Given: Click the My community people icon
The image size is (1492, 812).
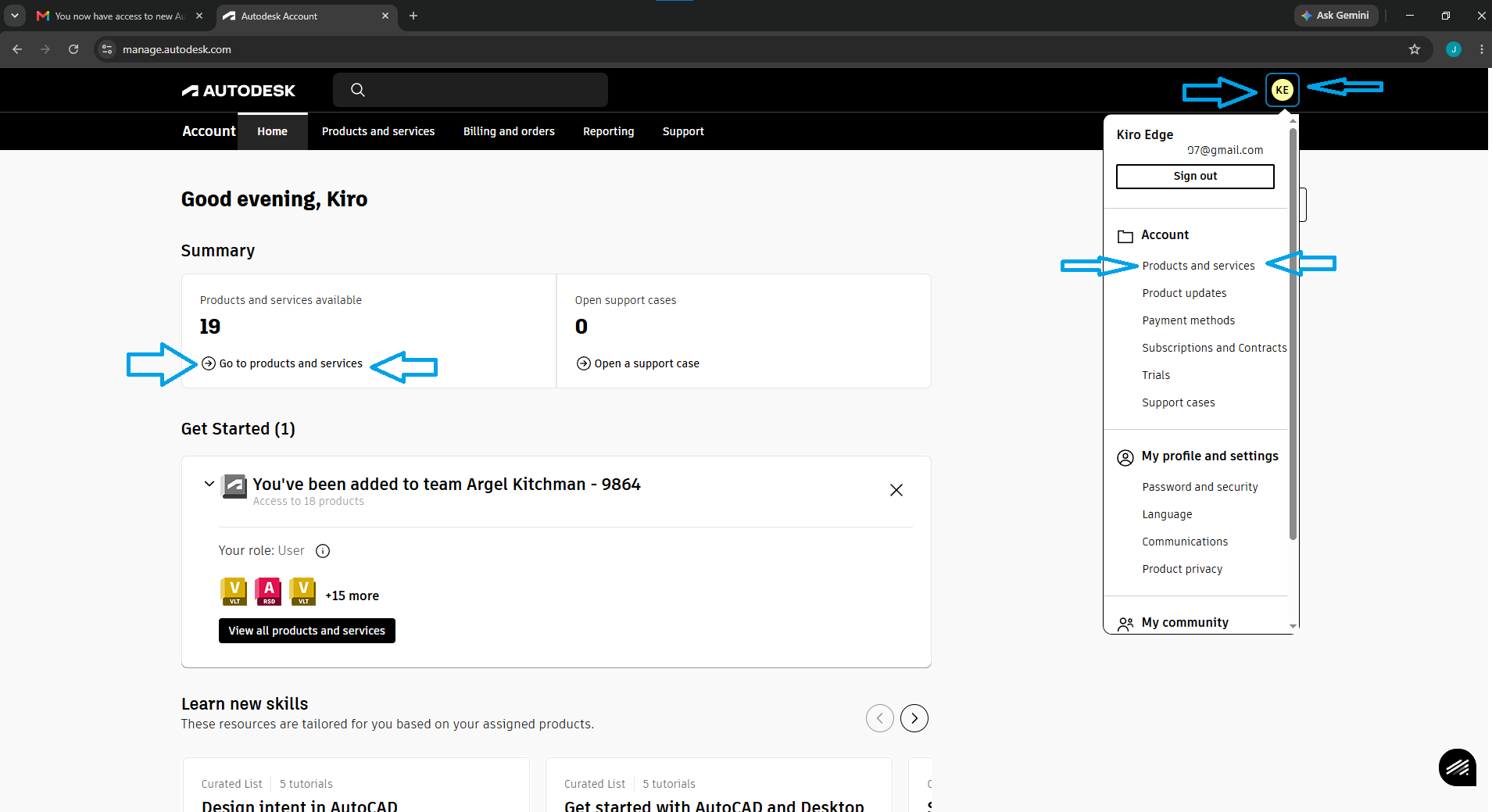Looking at the screenshot, I should coord(1125,624).
